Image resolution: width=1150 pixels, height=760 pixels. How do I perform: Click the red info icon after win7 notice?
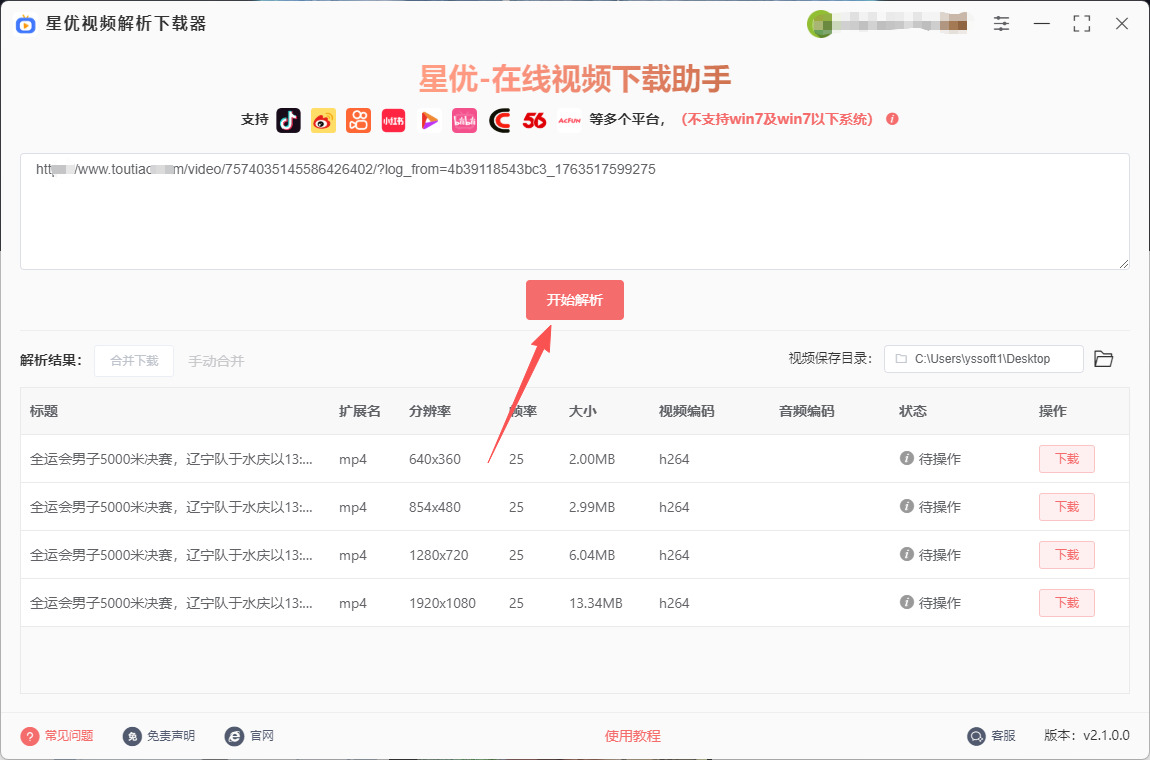(x=893, y=119)
